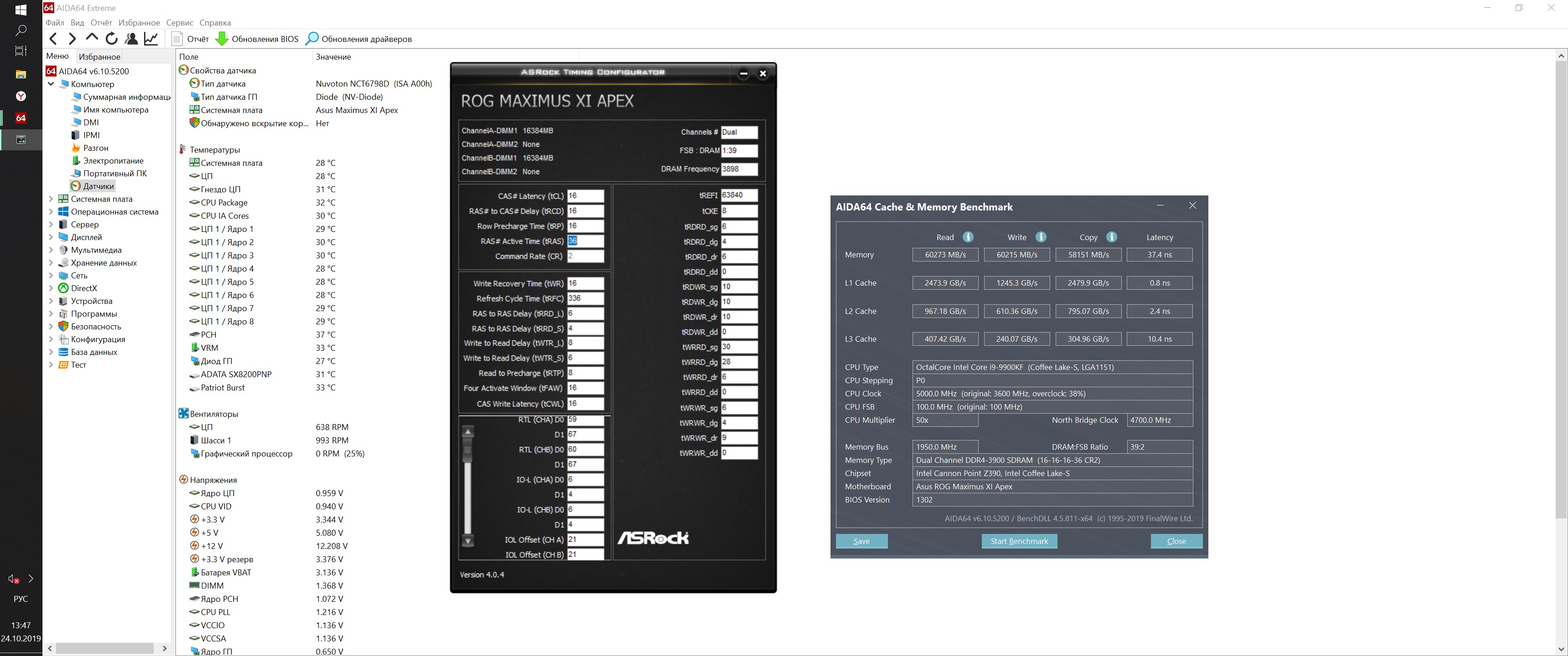Click the Back navigation arrow in toolbar
Screen dimensions: 1568x656
pyautogui.click(x=54, y=39)
